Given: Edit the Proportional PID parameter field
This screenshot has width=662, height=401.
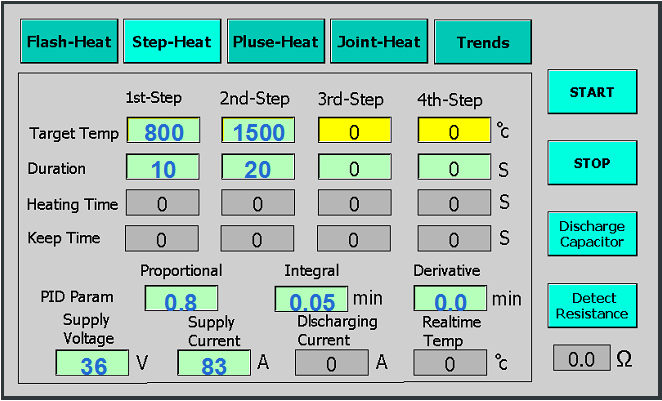Looking at the screenshot, I should click(x=181, y=299).
